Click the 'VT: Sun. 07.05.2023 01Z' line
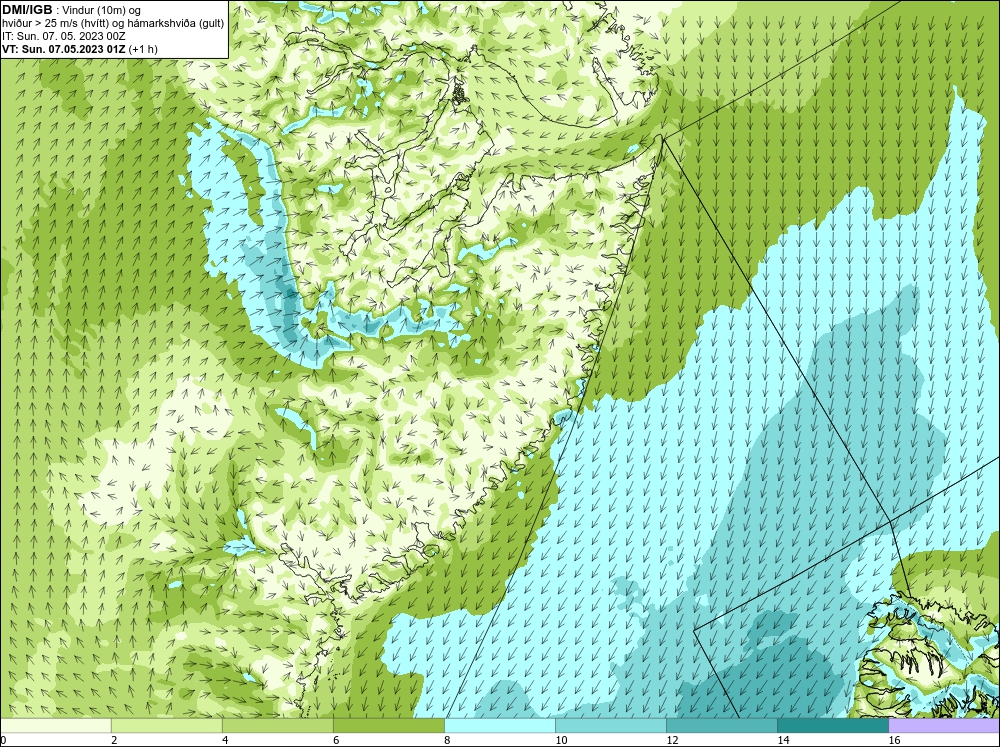The width and height of the screenshot is (1000, 747). coord(80,49)
